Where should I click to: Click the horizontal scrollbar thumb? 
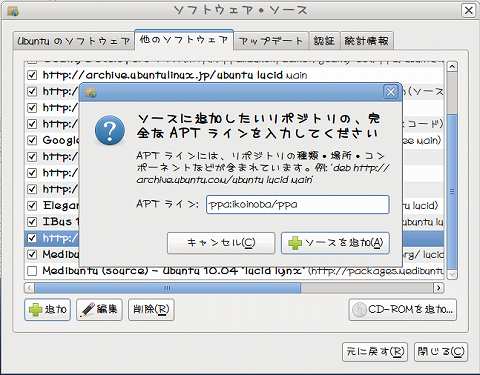coord(168,288)
